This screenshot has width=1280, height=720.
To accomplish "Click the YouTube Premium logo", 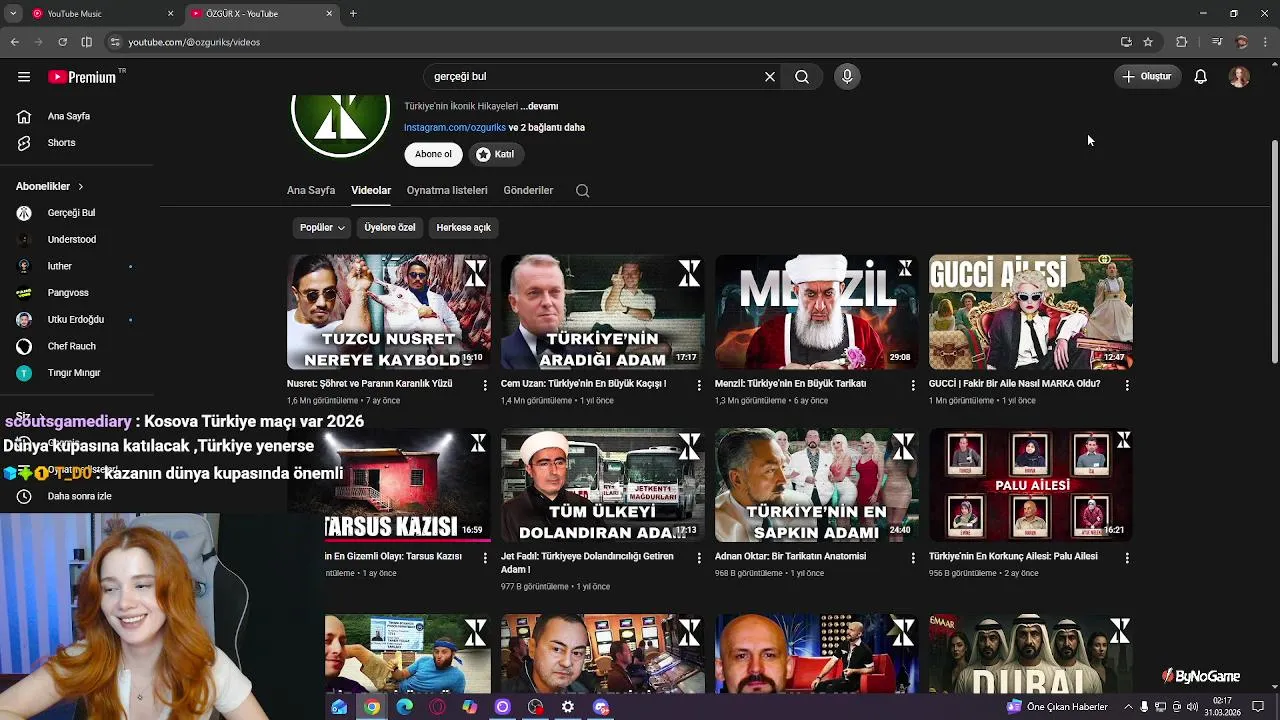I will pyautogui.click(x=82, y=77).
